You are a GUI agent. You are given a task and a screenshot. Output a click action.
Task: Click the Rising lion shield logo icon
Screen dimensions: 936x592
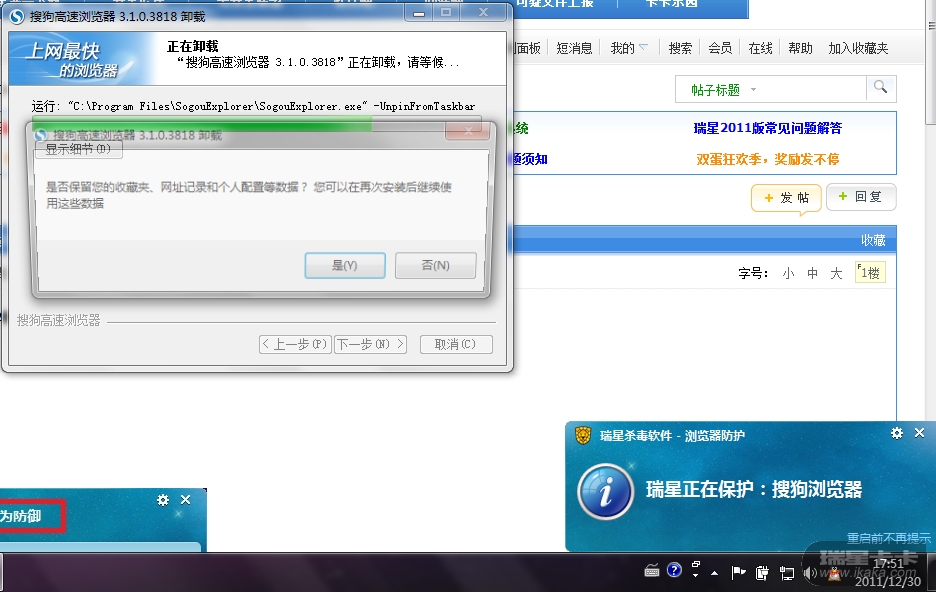click(x=583, y=435)
